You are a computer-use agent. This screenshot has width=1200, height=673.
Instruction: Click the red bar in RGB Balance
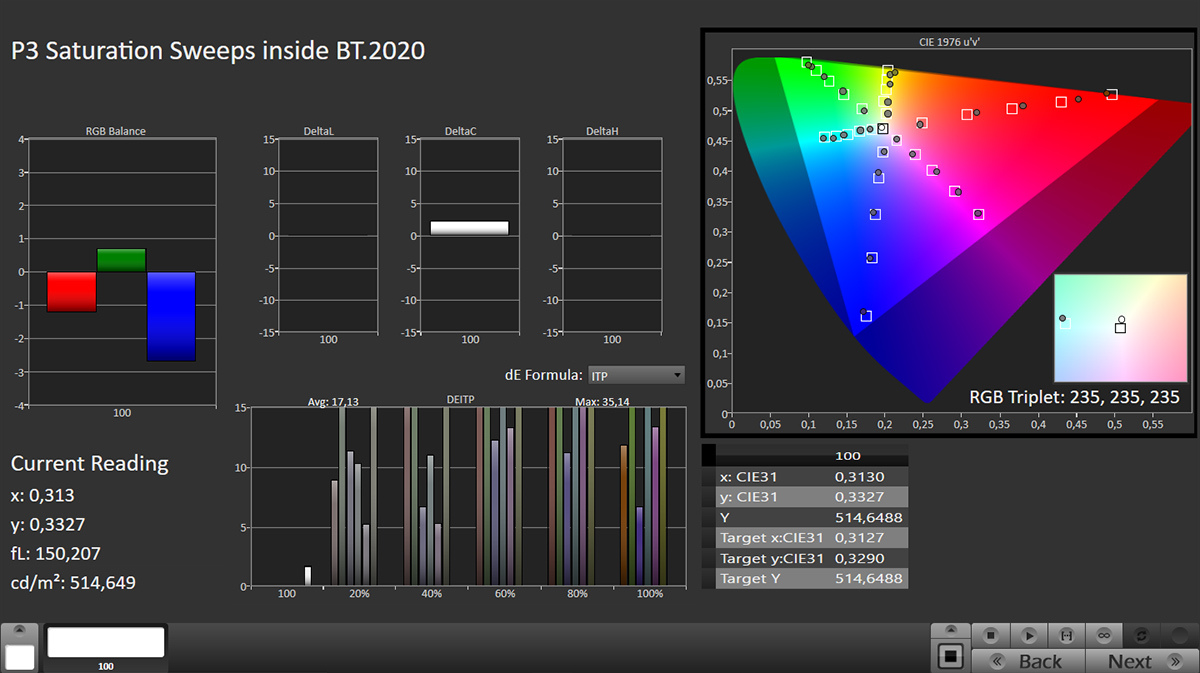tap(72, 291)
